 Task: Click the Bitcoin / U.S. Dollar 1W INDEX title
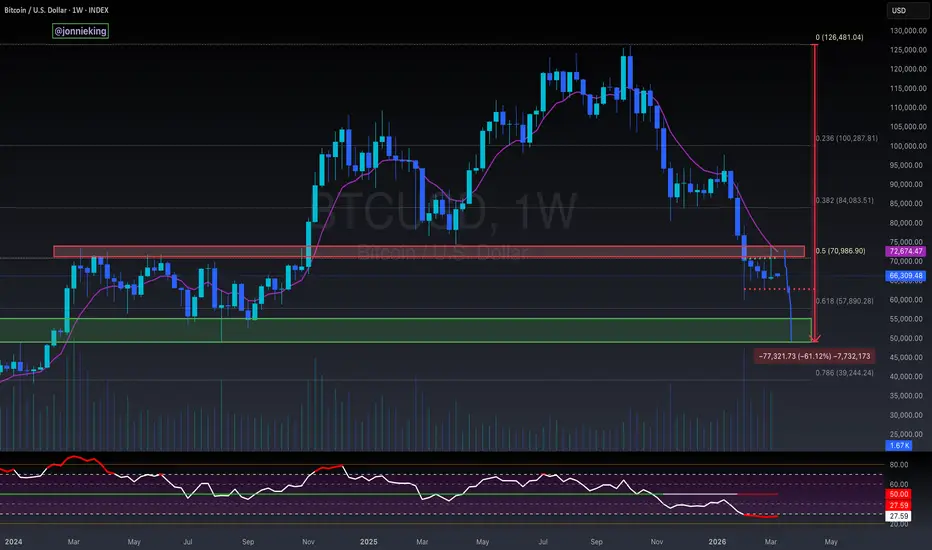coord(56,10)
